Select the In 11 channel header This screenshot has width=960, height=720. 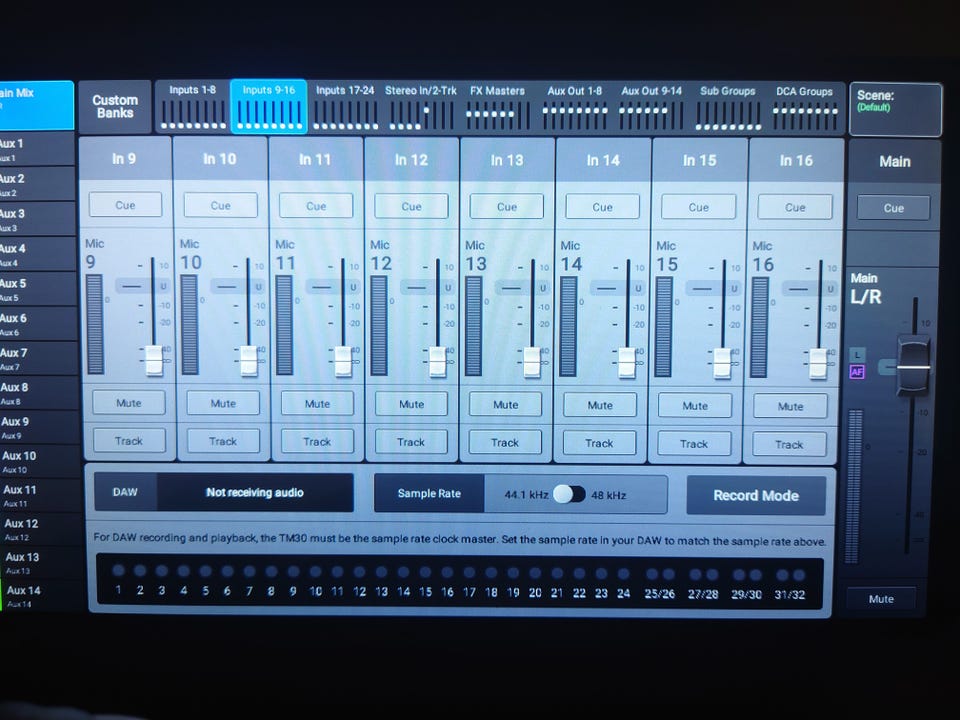[315, 159]
